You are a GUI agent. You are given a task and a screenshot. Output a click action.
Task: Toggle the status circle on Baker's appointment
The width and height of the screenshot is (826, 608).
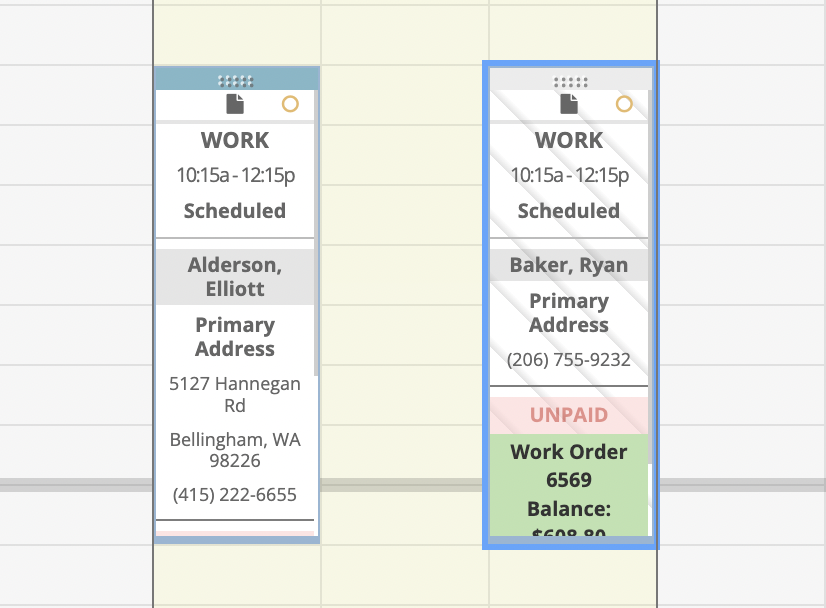click(624, 104)
